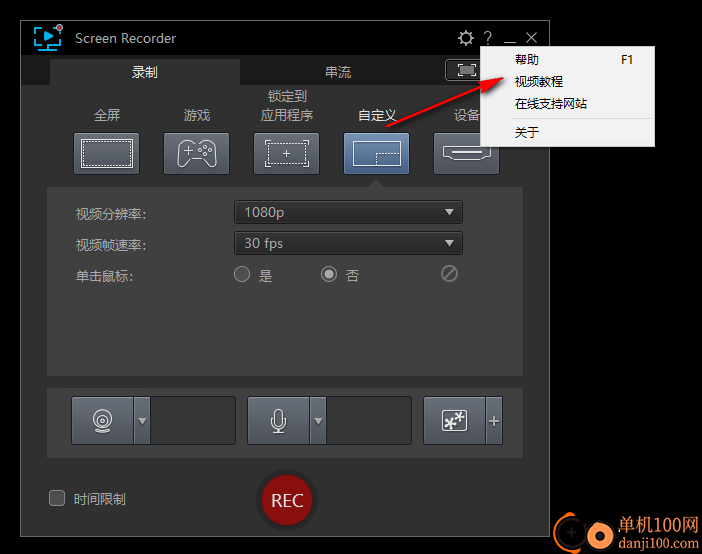Open the 视频分辨率 1080p dropdown
The image size is (702, 554).
(x=348, y=212)
